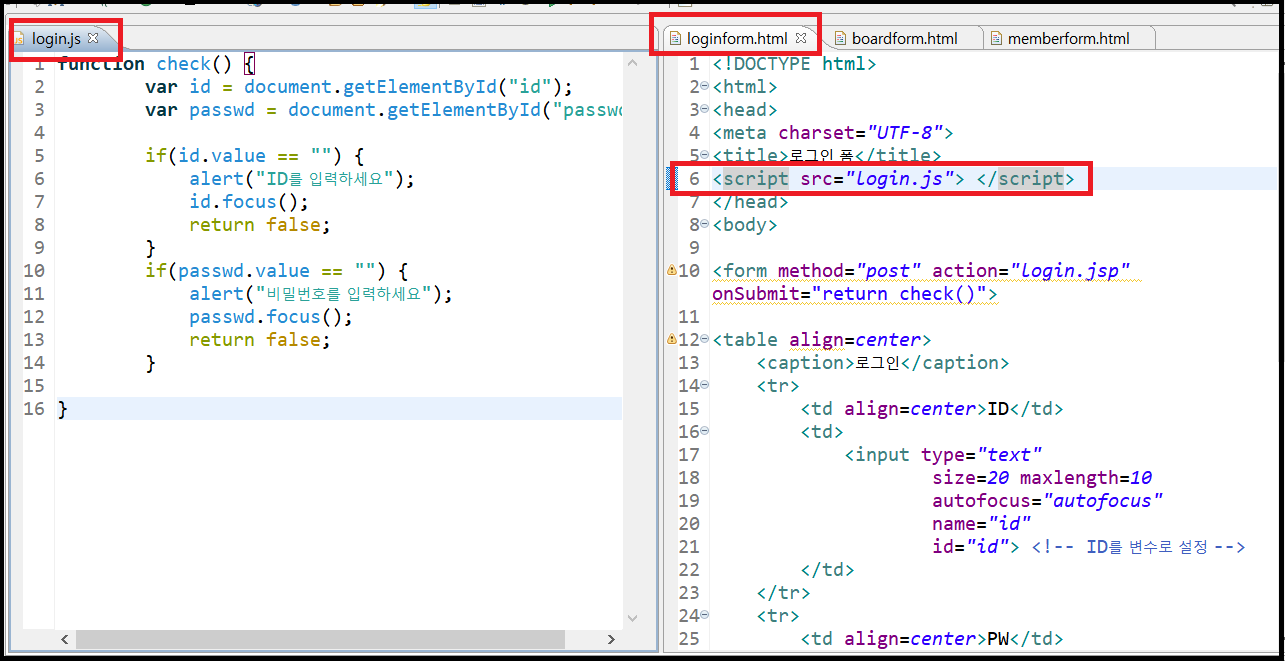1285x661 pixels.
Task: Collapse the <tr> fold on line 14
Action: click(705, 385)
